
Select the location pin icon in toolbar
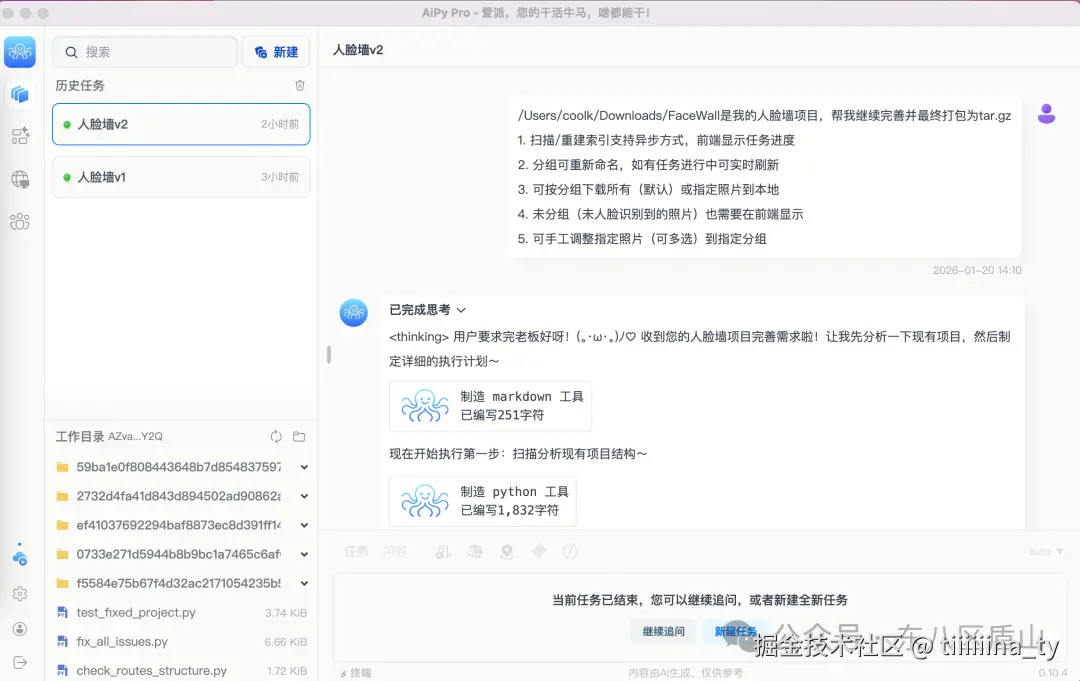(506, 551)
